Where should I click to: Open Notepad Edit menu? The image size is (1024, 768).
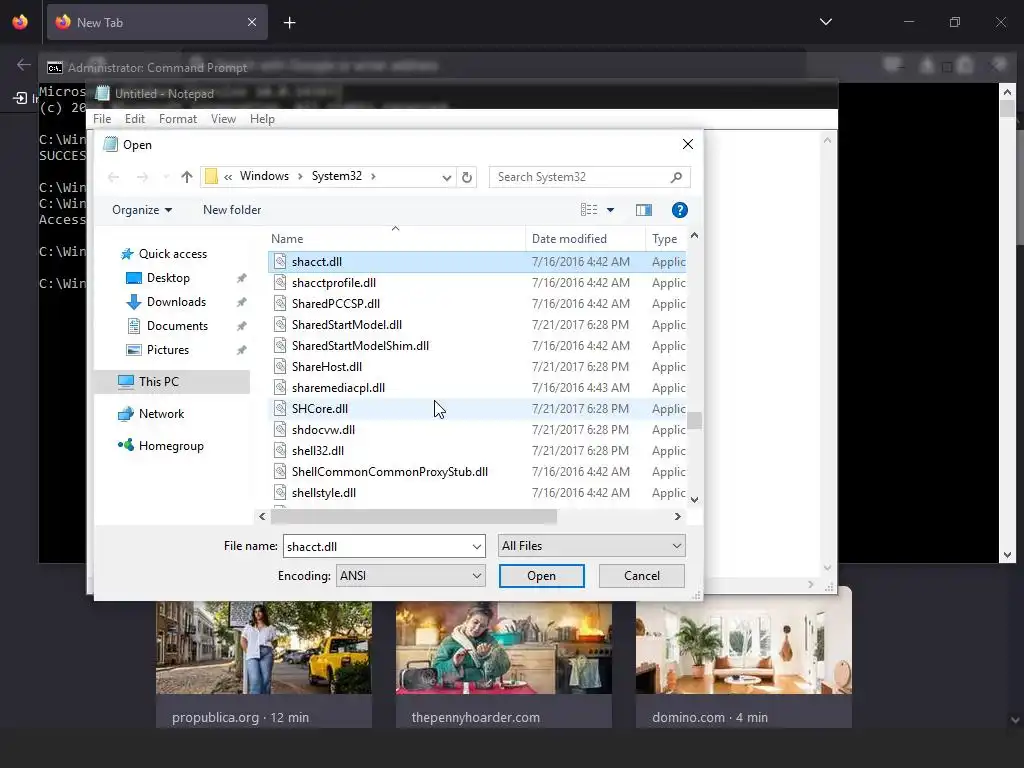point(135,119)
